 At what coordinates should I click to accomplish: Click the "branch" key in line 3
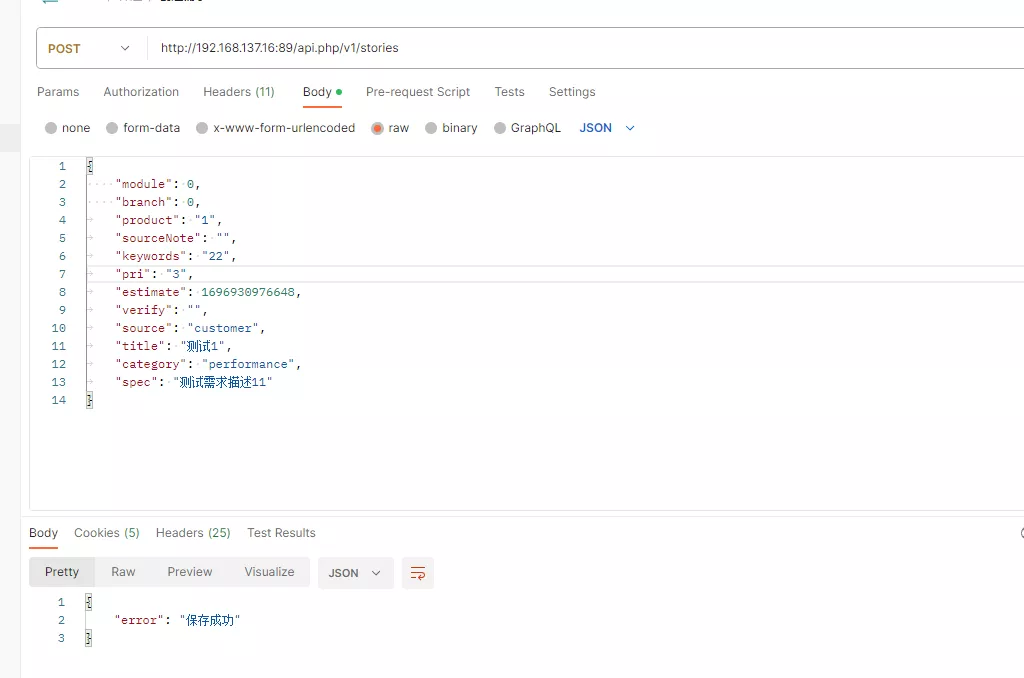[144, 202]
